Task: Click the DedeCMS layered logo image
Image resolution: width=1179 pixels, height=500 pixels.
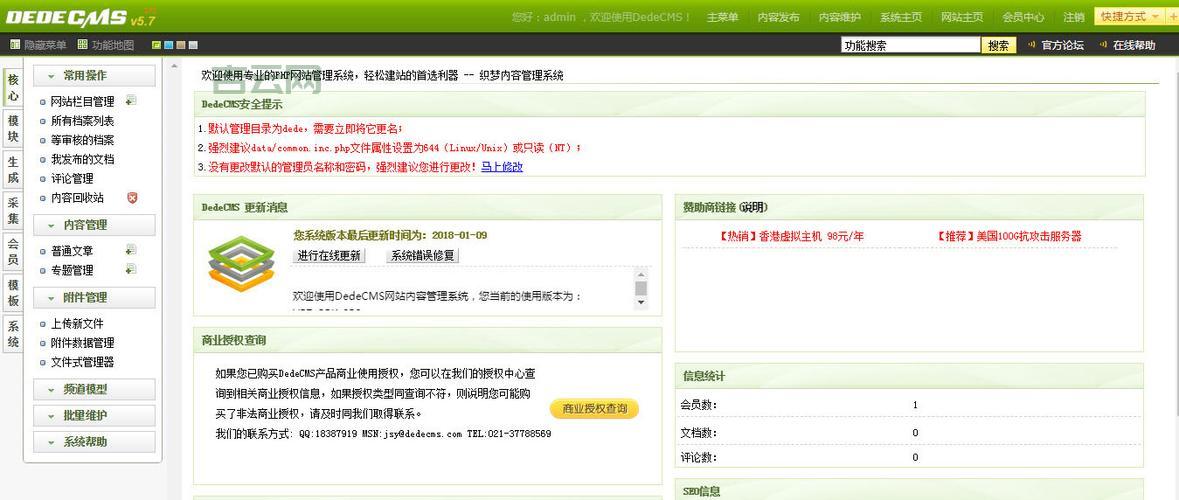Action: click(x=241, y=263)
